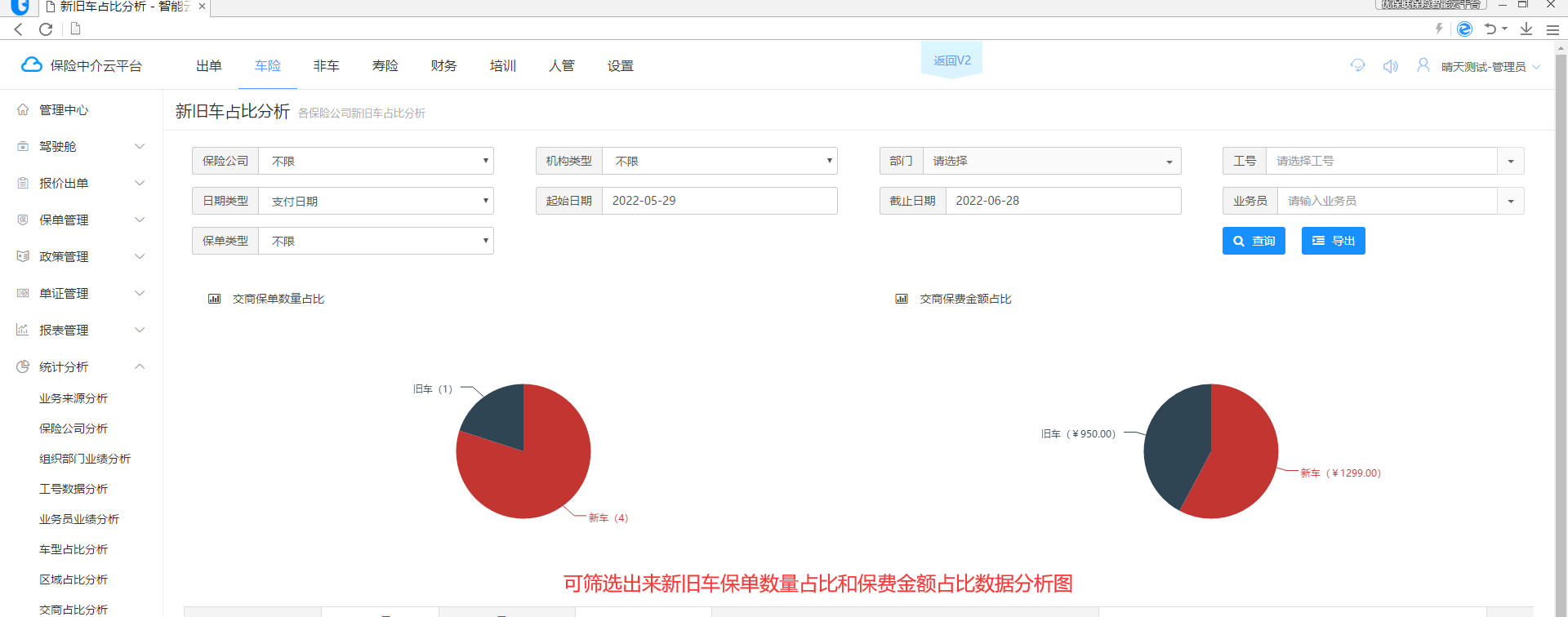Click the 截止日期 date field
1568x617 pixels.
pyautogui.click(x=1063, y=201)
